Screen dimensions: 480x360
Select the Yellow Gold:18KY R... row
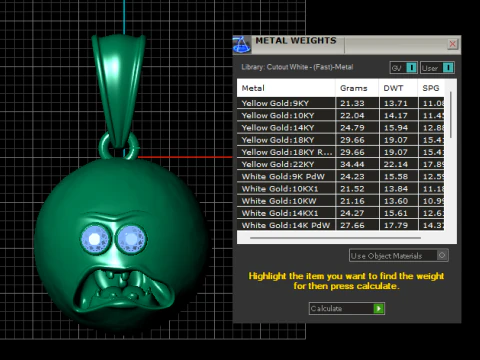(340, 152)
